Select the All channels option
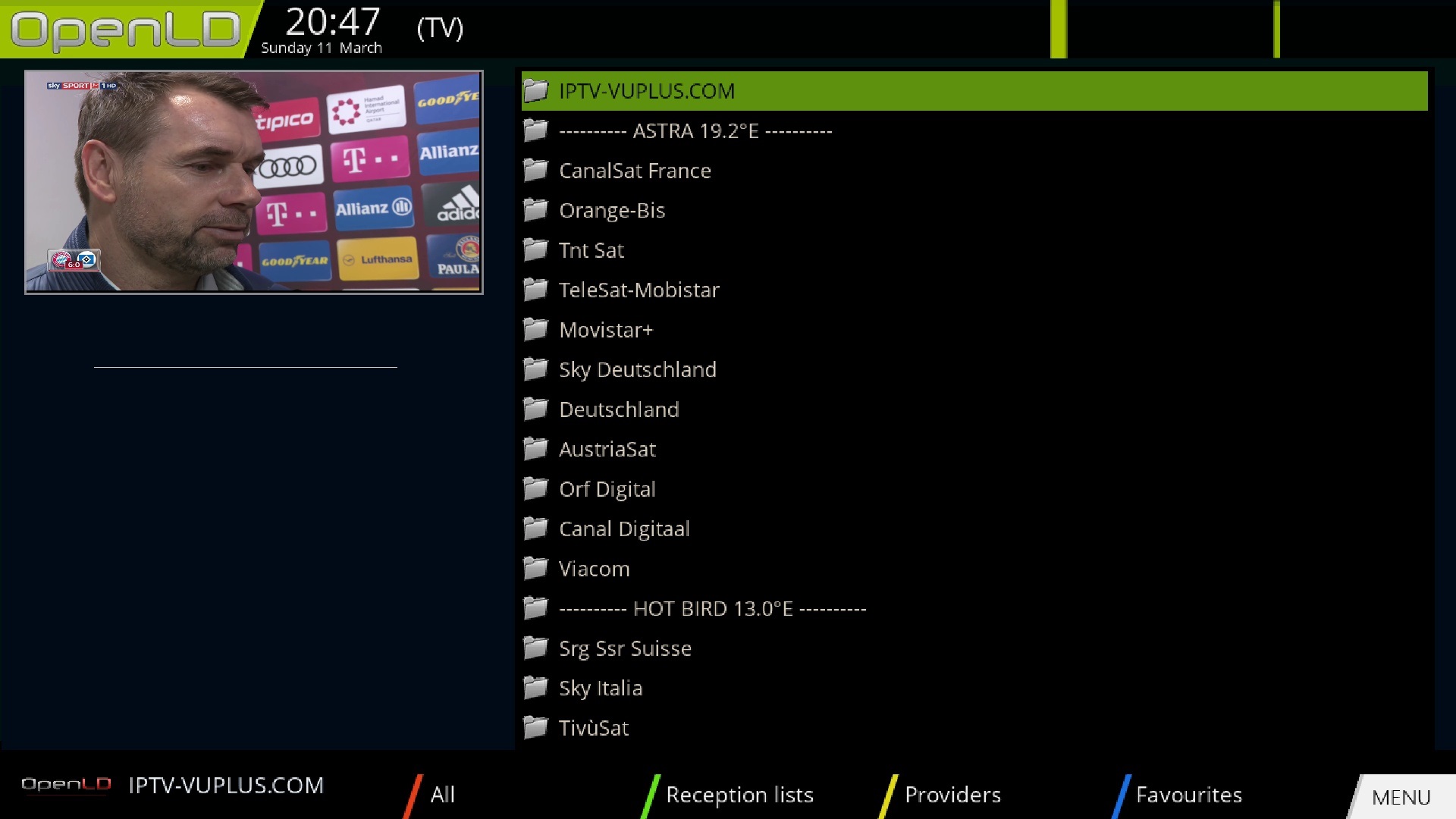 441,795
